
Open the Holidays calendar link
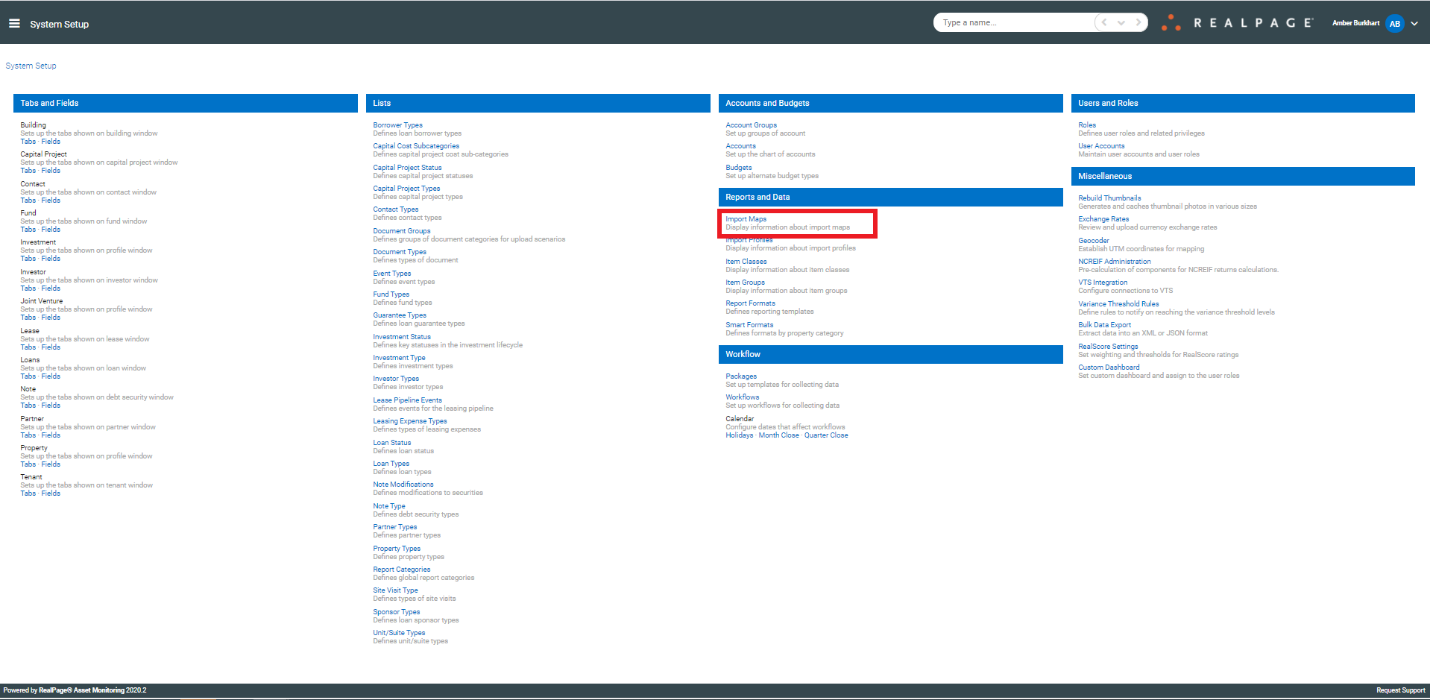click(739, 435)
